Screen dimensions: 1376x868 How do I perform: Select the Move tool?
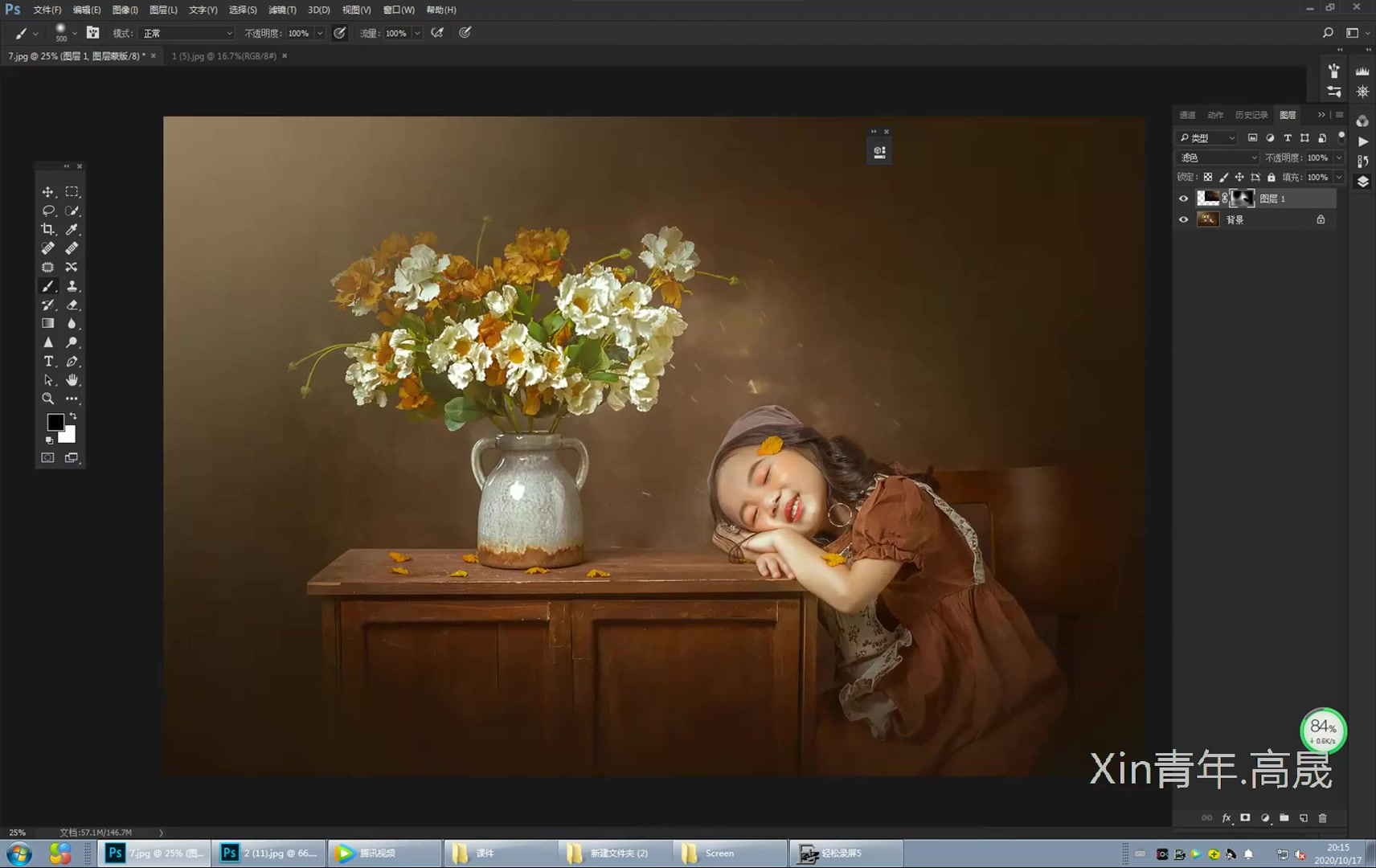[x=48, y=192]
